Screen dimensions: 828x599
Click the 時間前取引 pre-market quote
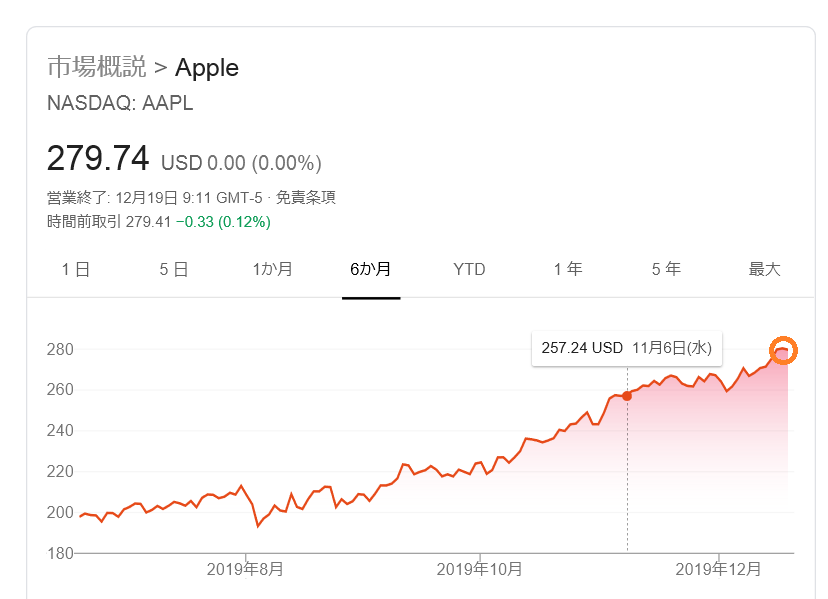pyautogui.click(x=158, y=221)
